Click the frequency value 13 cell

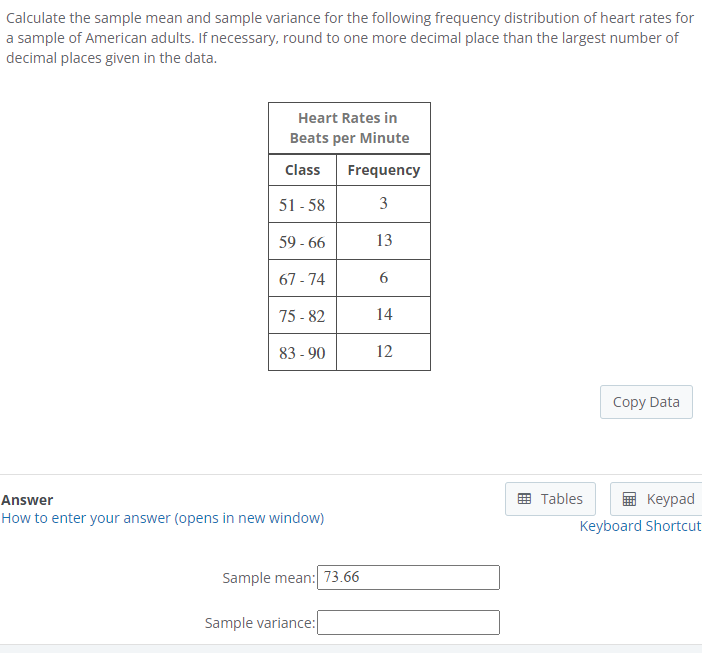pyautogui.click(x=384, y=241)
